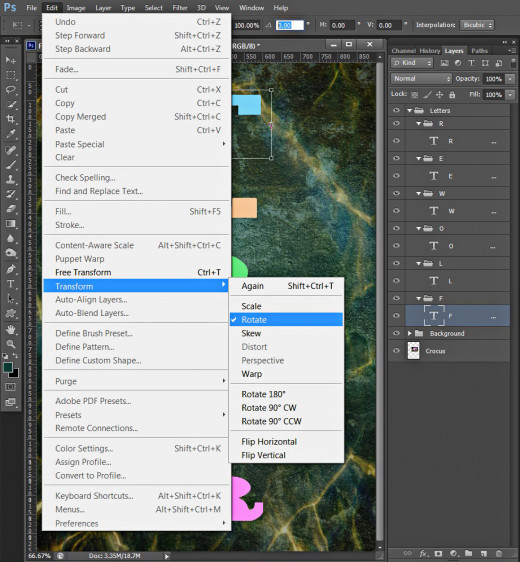Hide the R group folder

396,123
